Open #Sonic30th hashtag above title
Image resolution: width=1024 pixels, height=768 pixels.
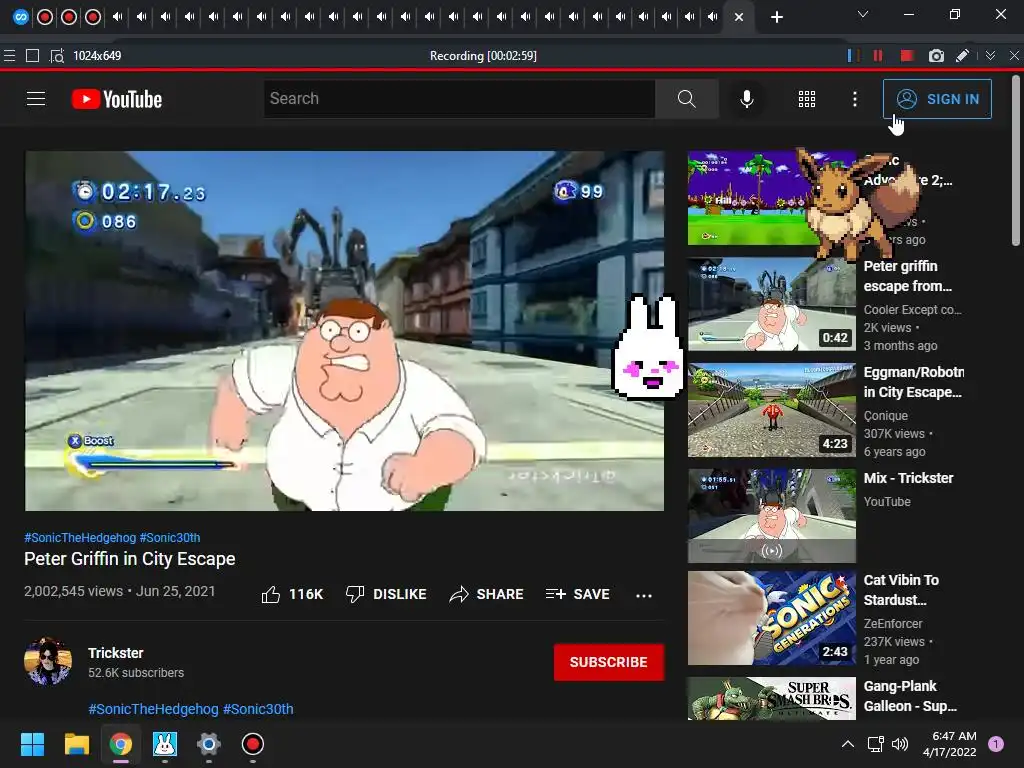coord(170,537)
